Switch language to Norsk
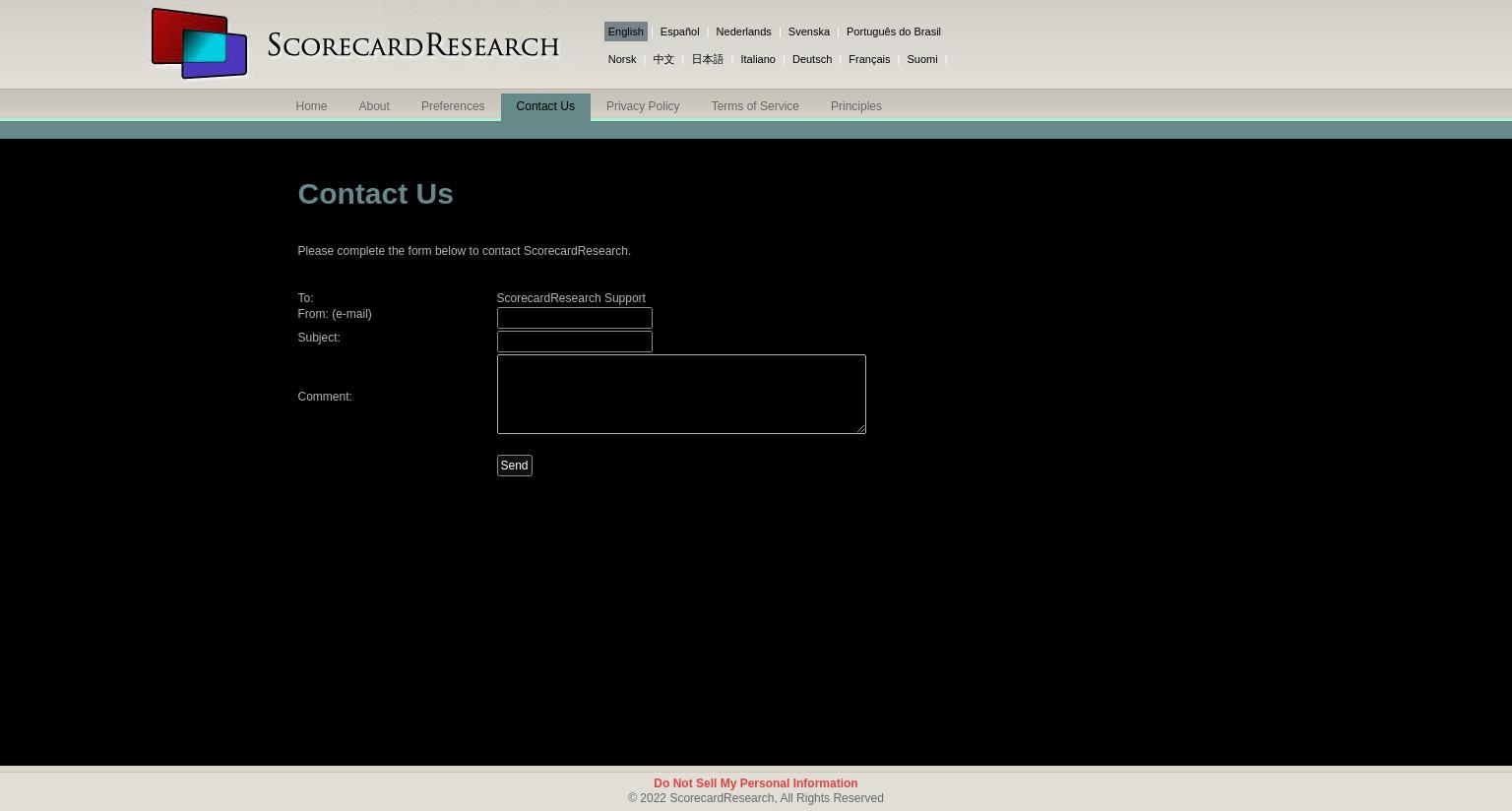Viewport: 1512px width, 811px height. [x=621, y=59]
